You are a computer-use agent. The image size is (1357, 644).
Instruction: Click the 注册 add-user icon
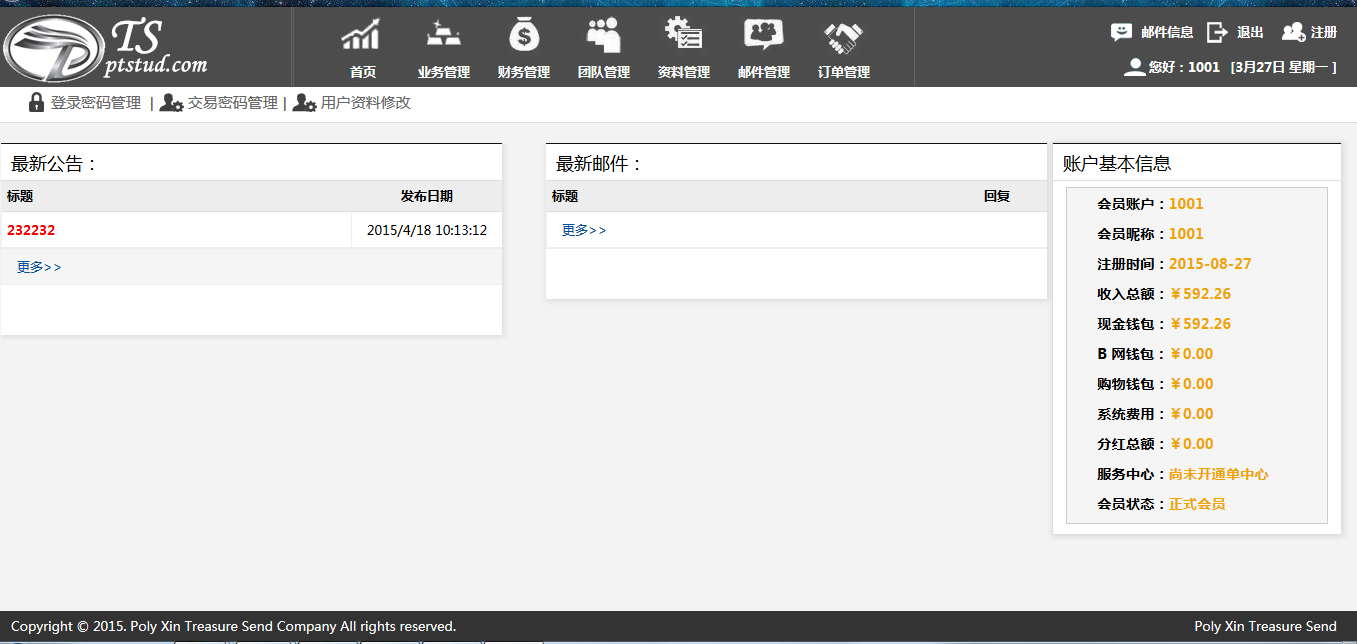1294,32
